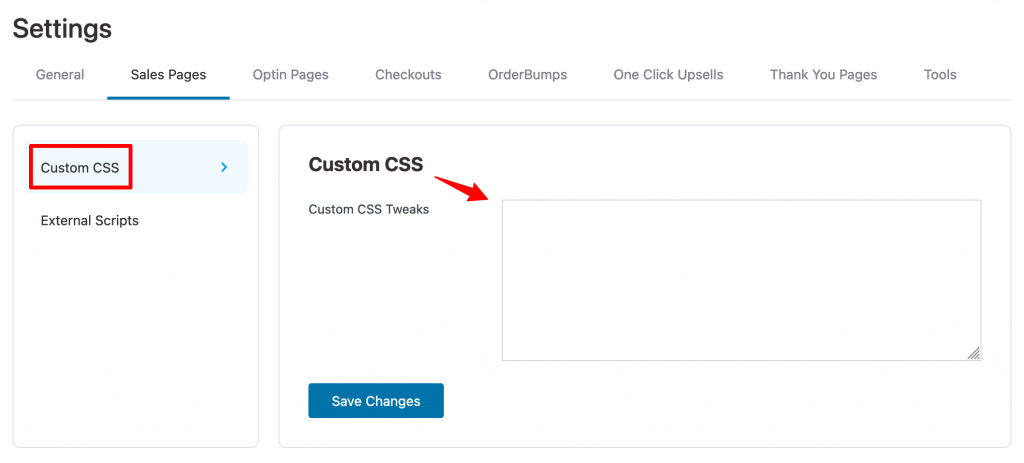Viewport: 1024px width, 463px height.
Task: Expand the blue chevron beside Custom CSS
Action: click(224, 167)
